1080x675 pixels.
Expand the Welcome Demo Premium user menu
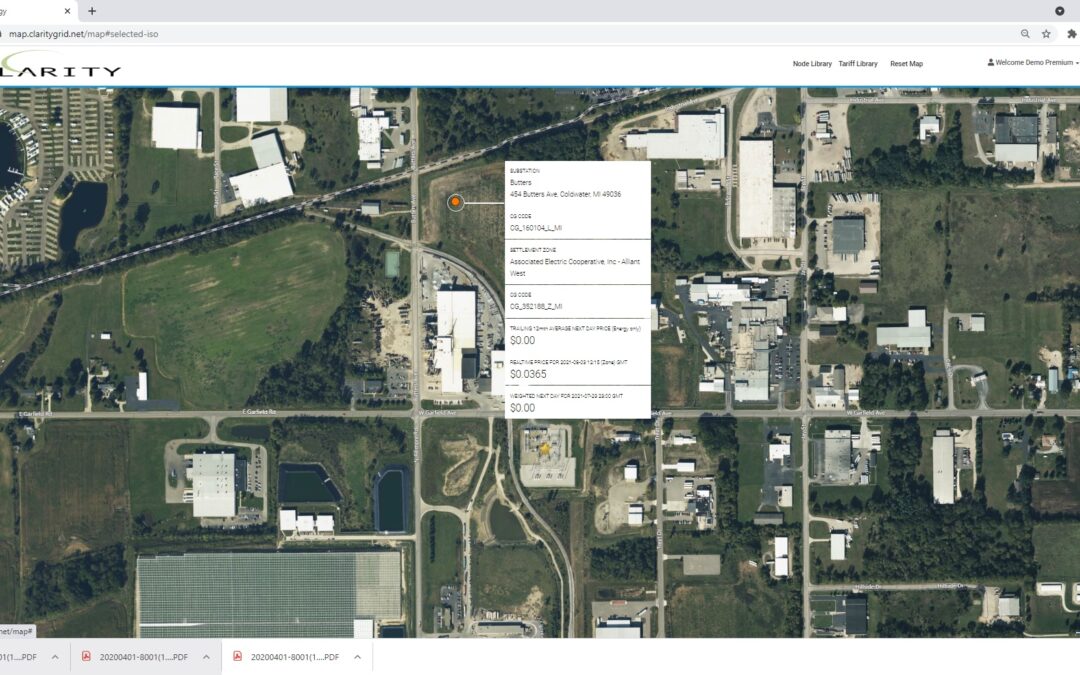pyautogui.click(x=1032, y=63)
